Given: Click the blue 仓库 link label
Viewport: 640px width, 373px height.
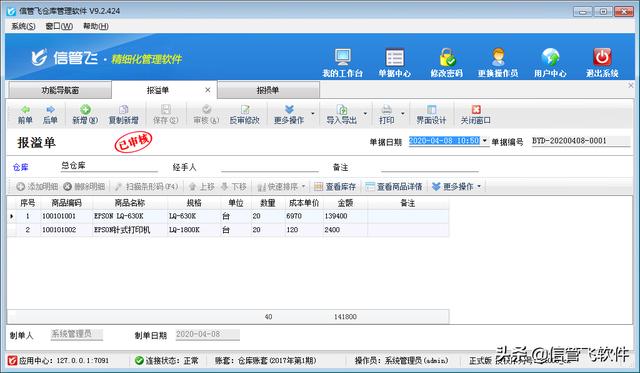Looking at the screenshot, I should [x=20, y=167].
